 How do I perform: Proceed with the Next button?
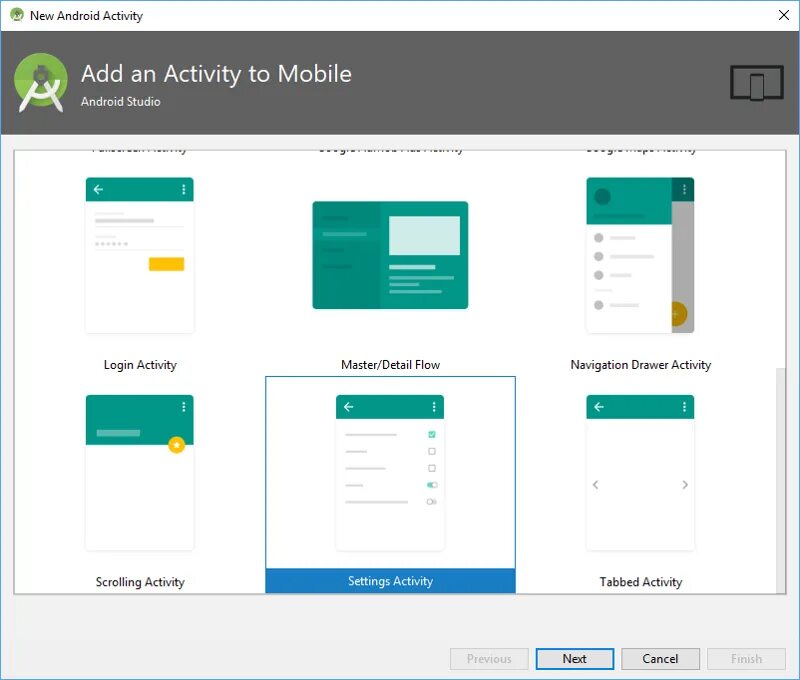[574, 659]
